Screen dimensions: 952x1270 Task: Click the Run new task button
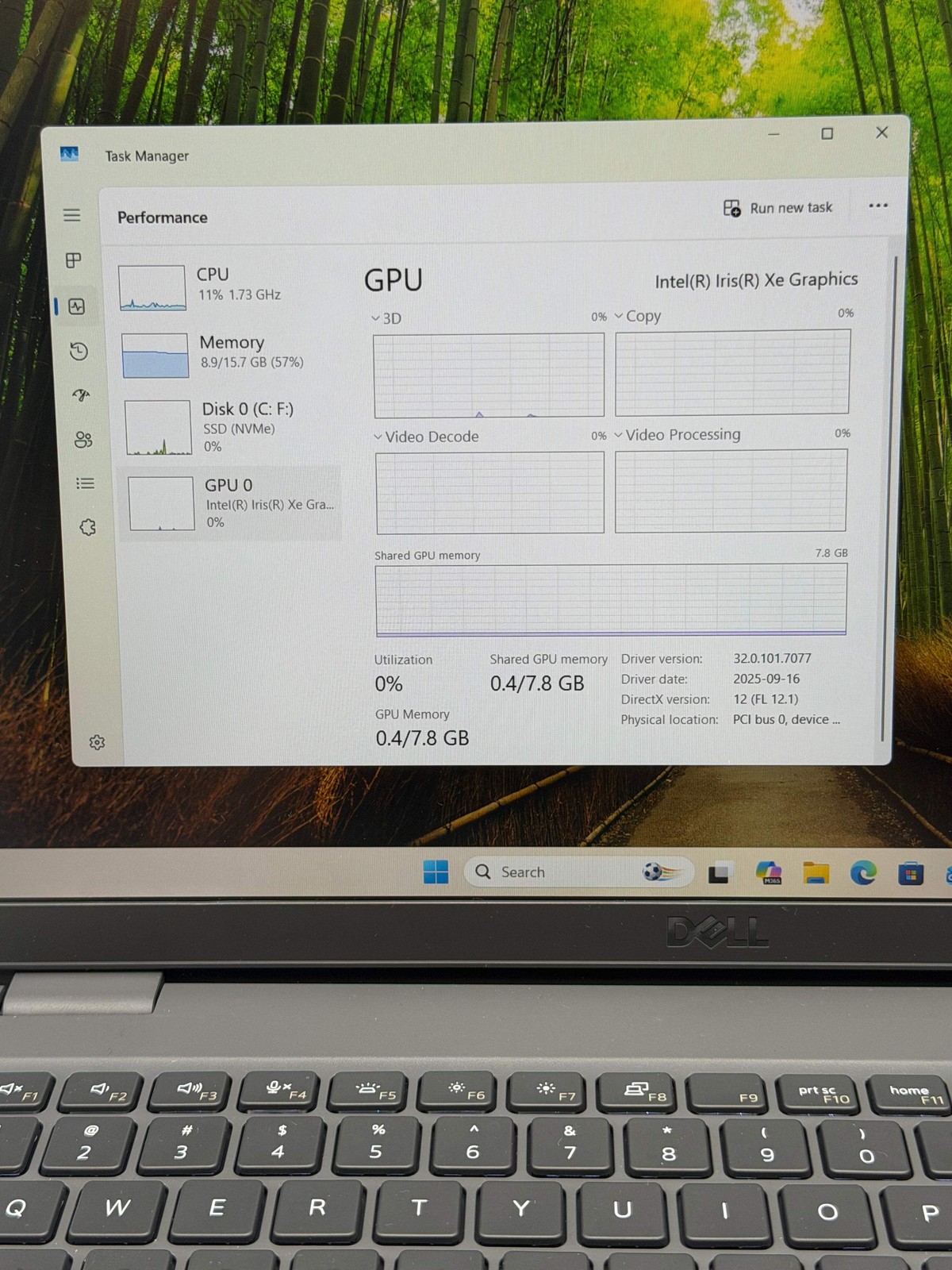(778, 208)
